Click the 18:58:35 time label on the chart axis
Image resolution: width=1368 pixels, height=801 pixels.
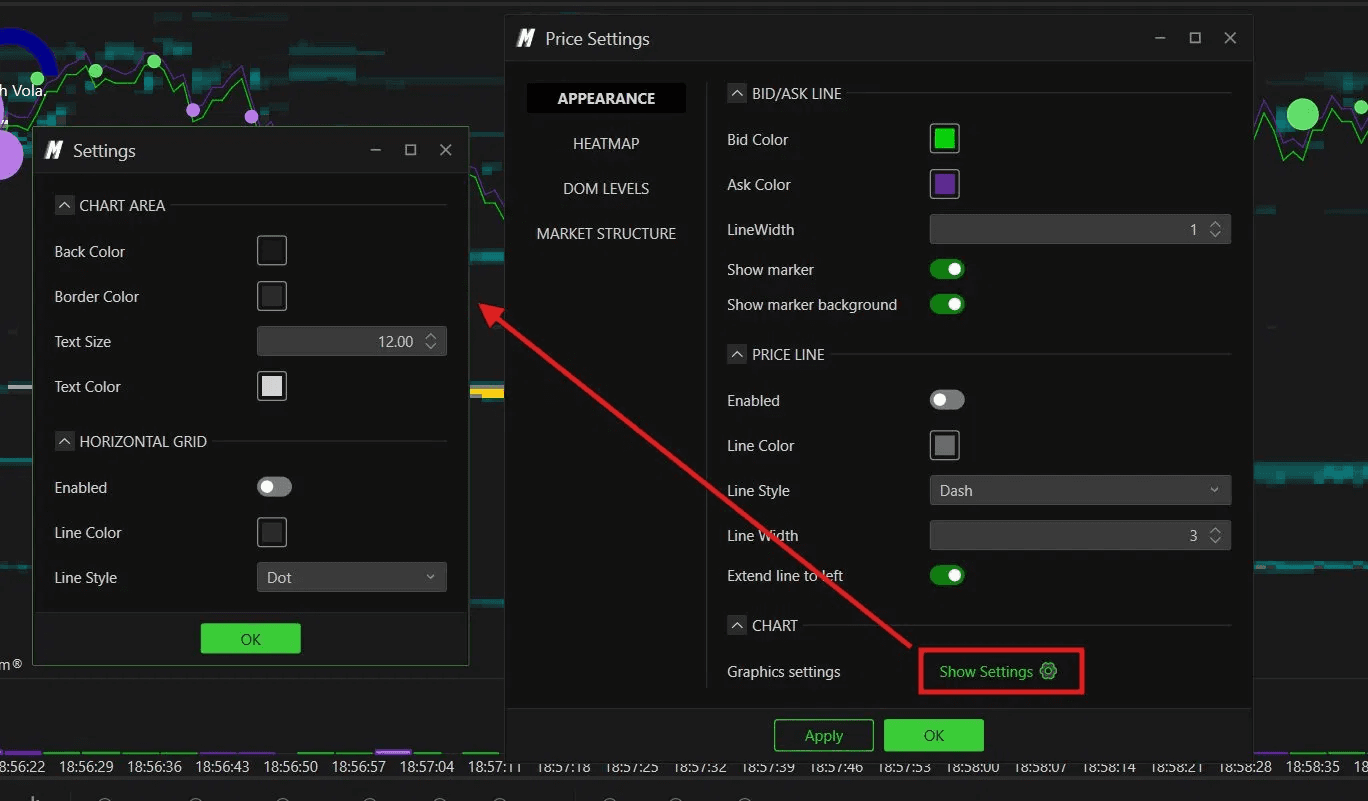pos(1314,767)
